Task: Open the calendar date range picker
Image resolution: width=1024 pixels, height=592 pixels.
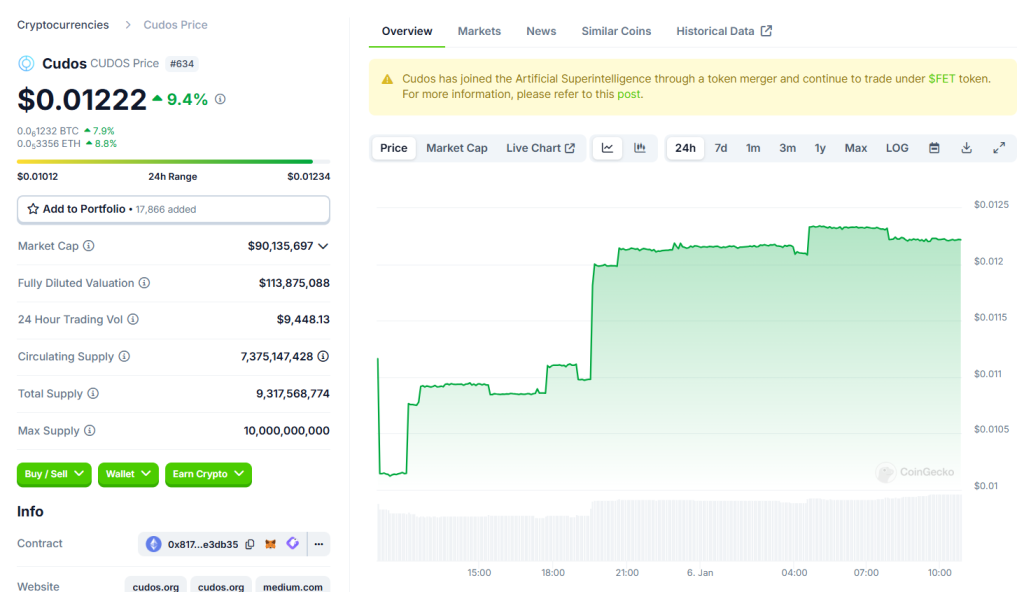Action: tap(934, 148)
